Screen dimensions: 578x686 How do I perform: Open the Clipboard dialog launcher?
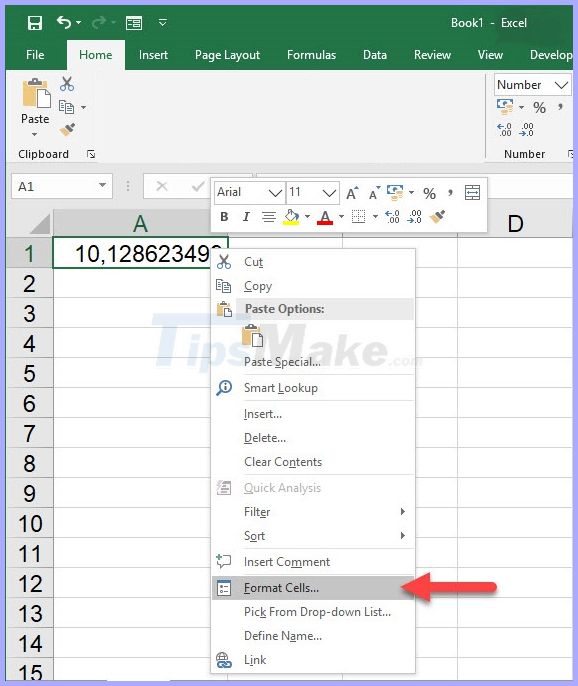pos(91,154)
